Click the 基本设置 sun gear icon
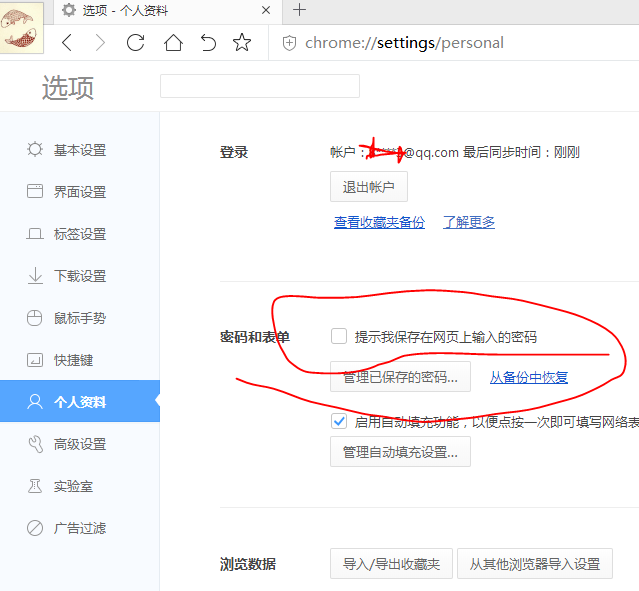The height and width of the screenshot is (591, 639). (35, 149)
